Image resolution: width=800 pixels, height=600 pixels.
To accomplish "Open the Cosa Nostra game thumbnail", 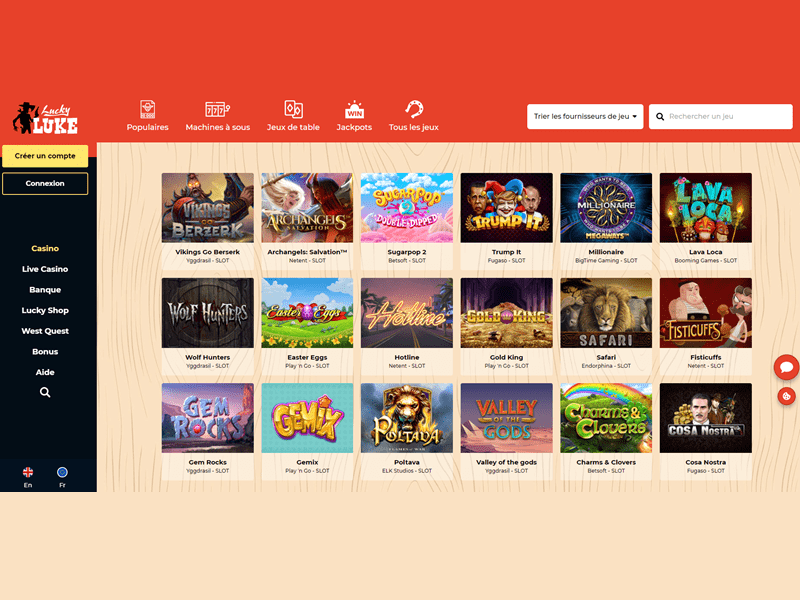I will tap(706, 418).
